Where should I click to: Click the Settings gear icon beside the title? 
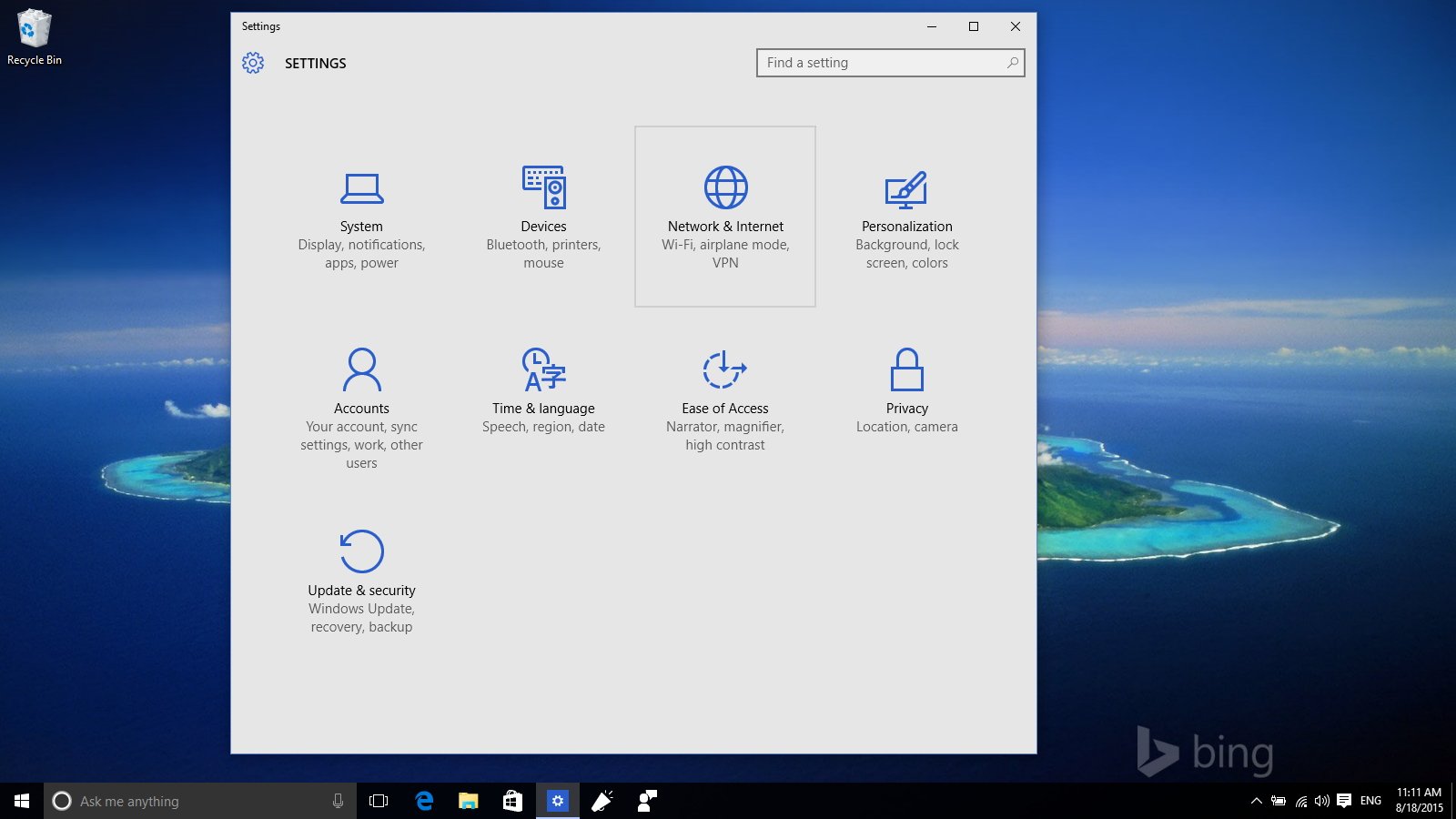pyautogui.click(x=253, y=63)
